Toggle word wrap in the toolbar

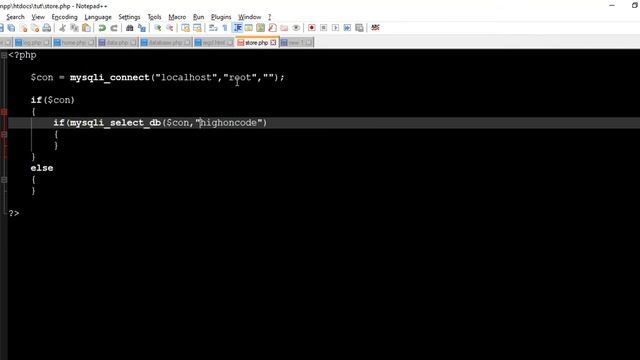(213, 28)
